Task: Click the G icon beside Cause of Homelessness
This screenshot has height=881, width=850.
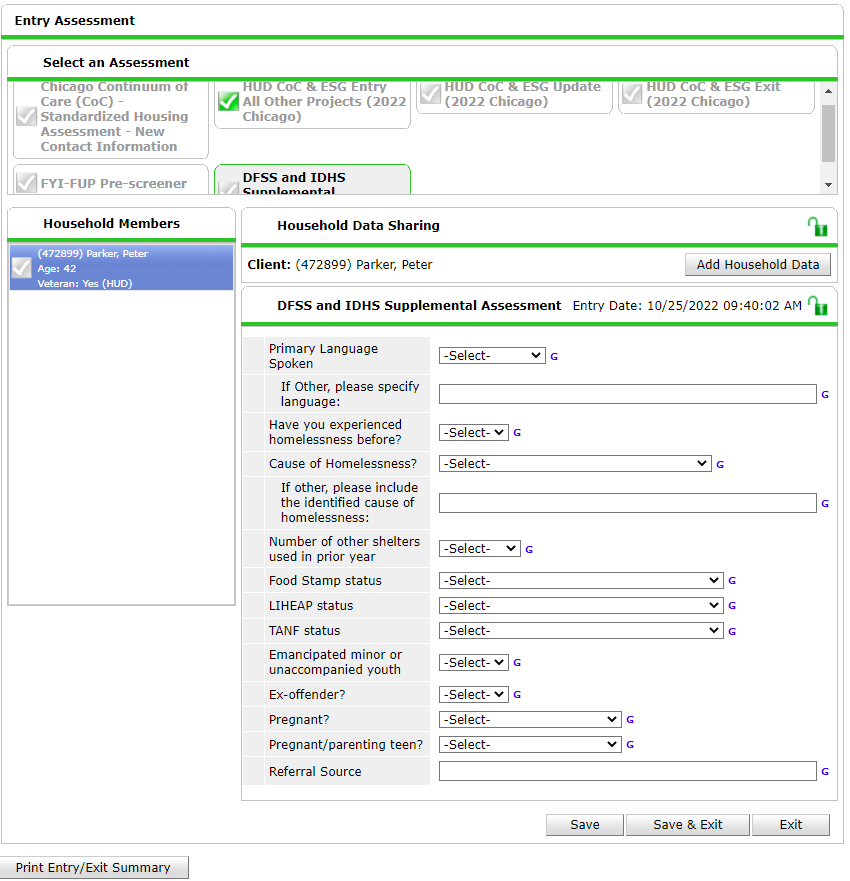Action: coord(720,464)
